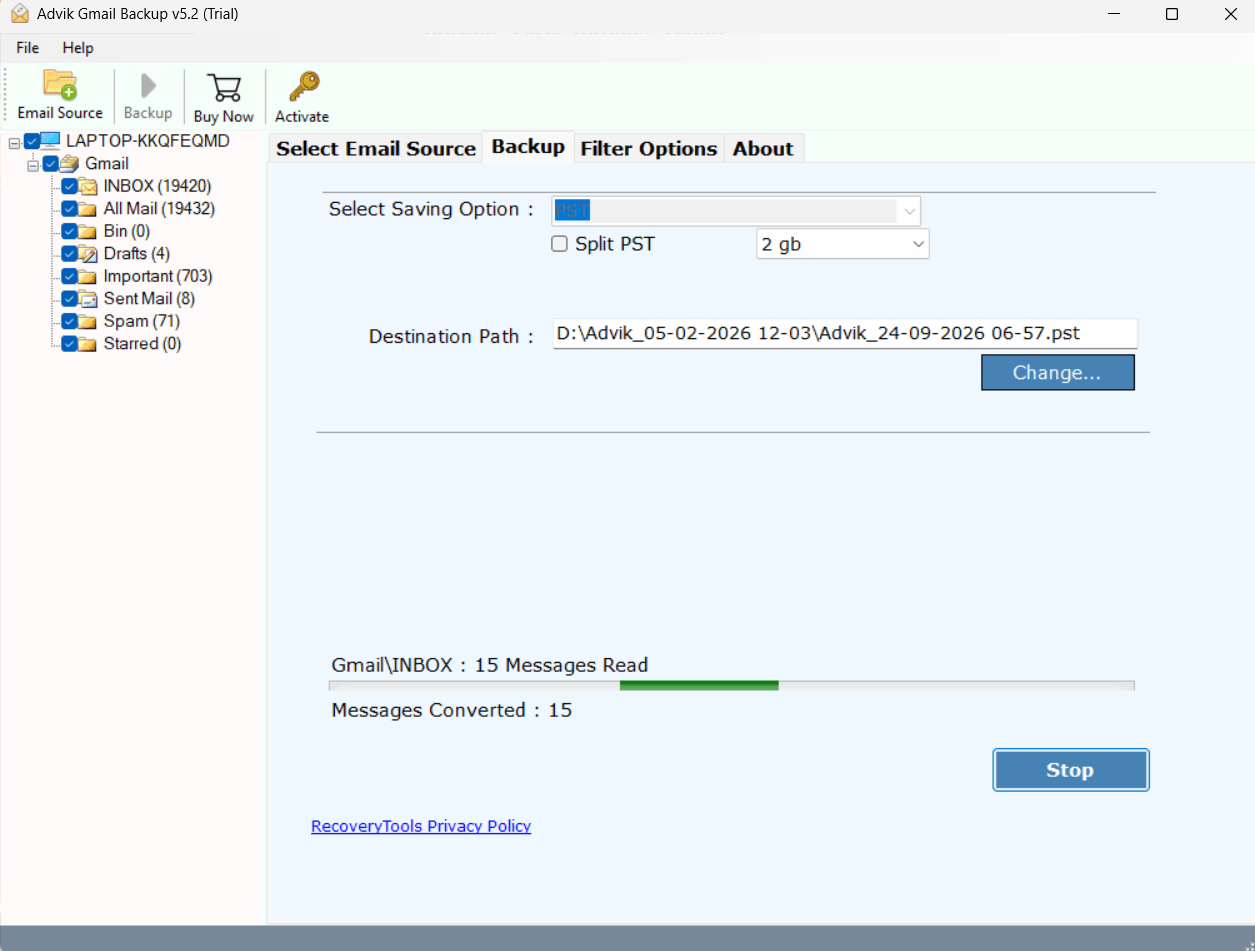This screenshot has width=1255, height=951.
Task: Maximize the Advik Gmail Backup window
Action: click(1172, 14)
